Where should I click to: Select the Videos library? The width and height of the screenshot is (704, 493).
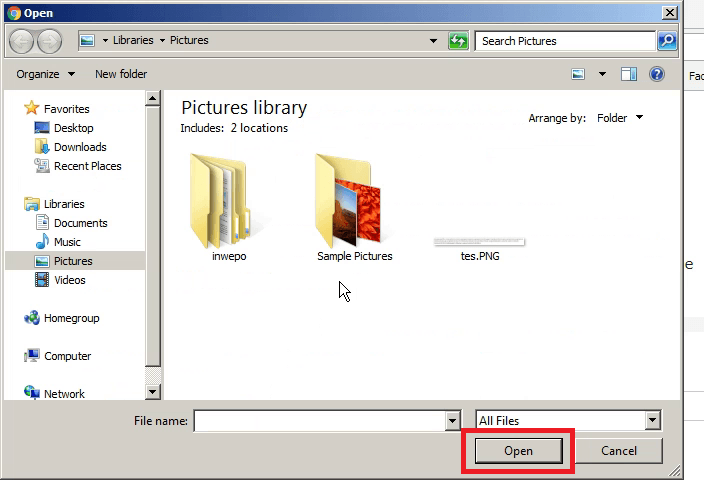(x=70, y=280)
